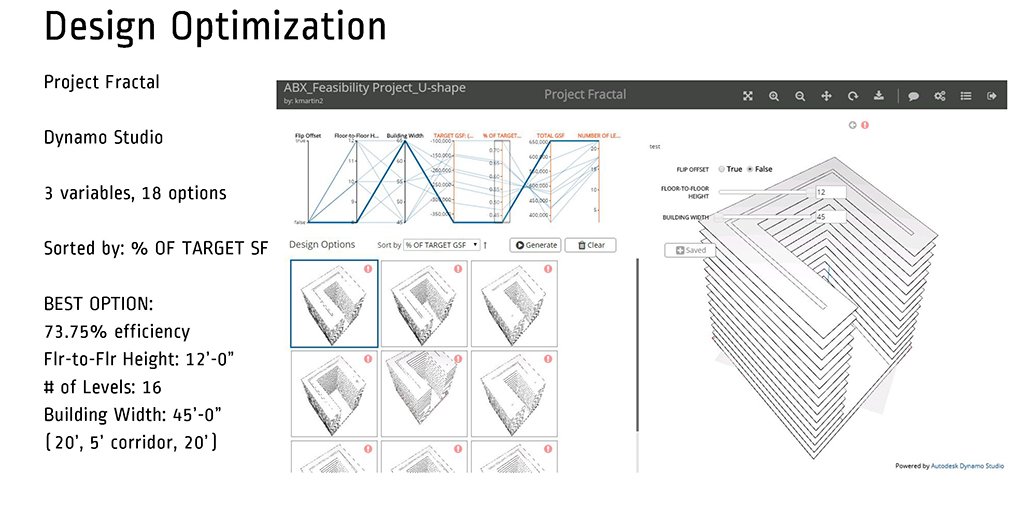This screenshot has height=512, width=1024.
Task: Select False for Flip Offset
Action: click(749, 169)
